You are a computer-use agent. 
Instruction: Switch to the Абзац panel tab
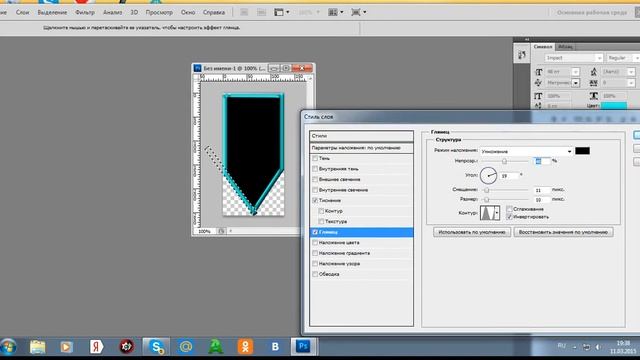(565, 47)
